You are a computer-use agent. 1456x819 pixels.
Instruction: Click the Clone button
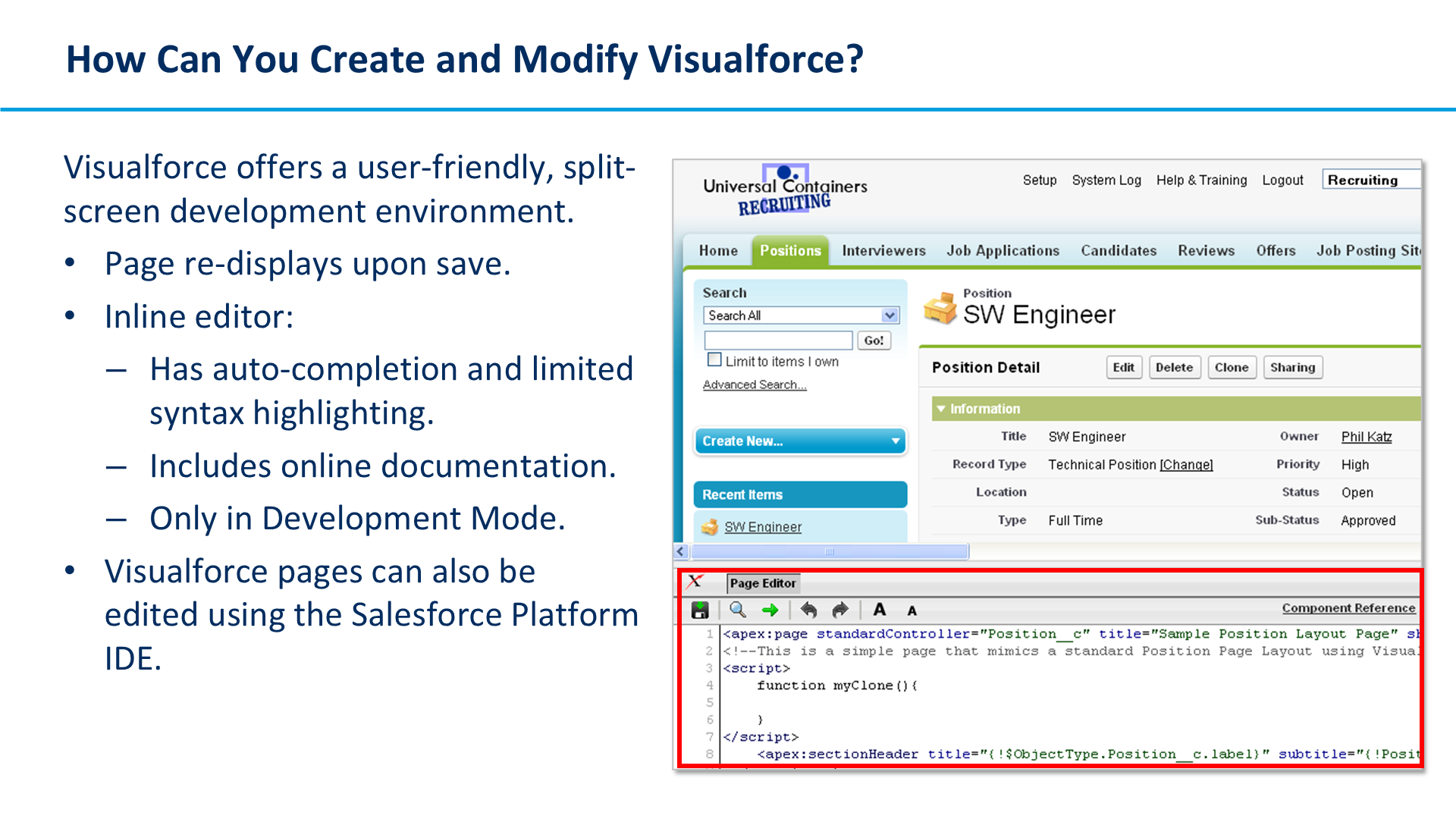(x=1232, y=367)
